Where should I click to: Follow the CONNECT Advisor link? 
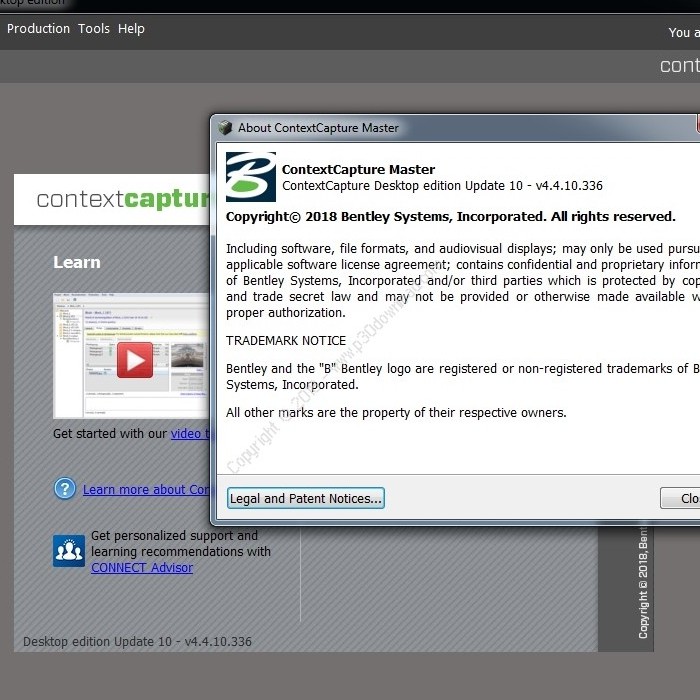pos(142,567)
